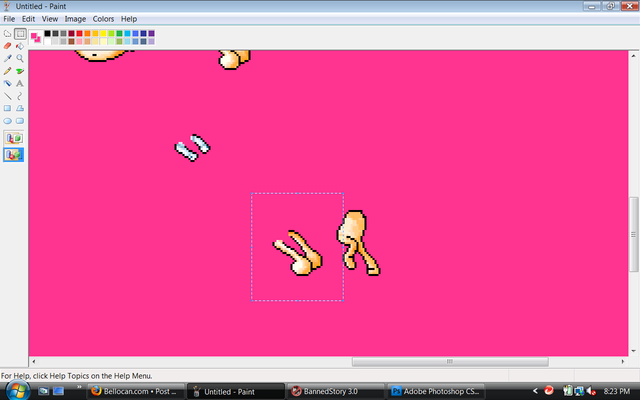The image size is (640, 400).
Task: Open the Colors menu
Action: coord(103,19)
